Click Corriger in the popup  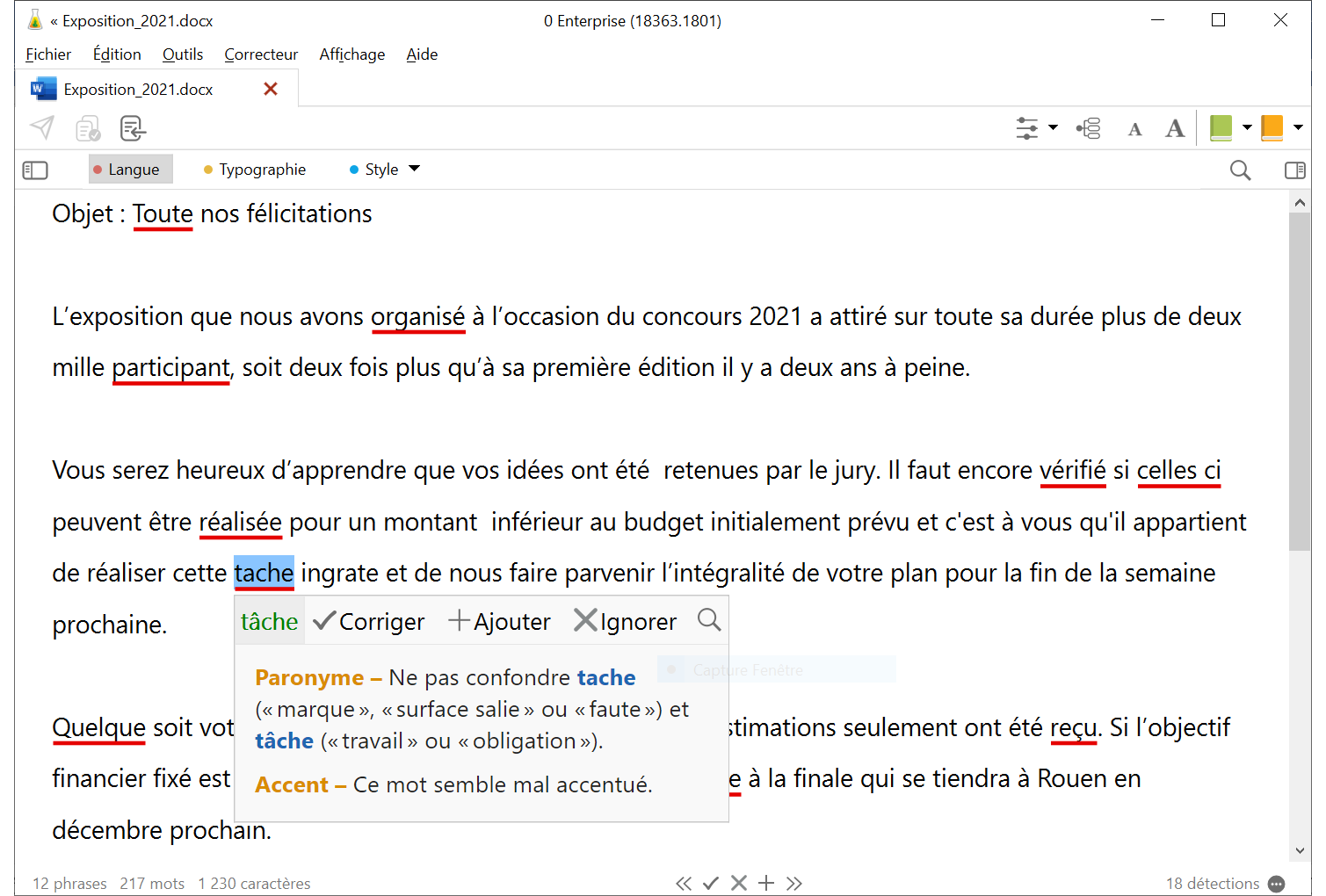[x=369, y=621]
